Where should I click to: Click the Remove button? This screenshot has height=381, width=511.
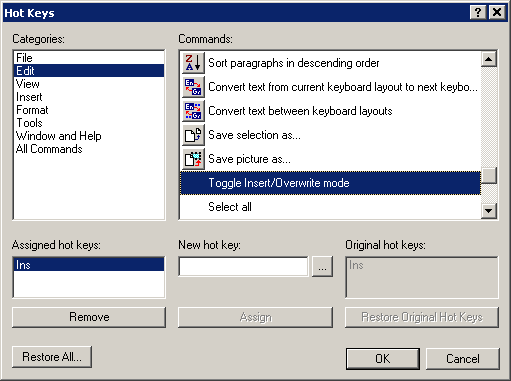tap(89, 317)
